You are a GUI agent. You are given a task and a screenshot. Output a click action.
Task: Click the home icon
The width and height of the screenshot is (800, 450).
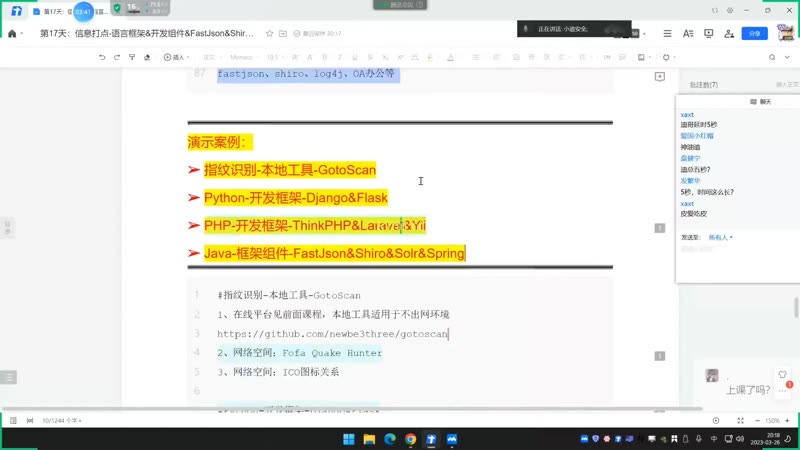click(x=12, y=34)
